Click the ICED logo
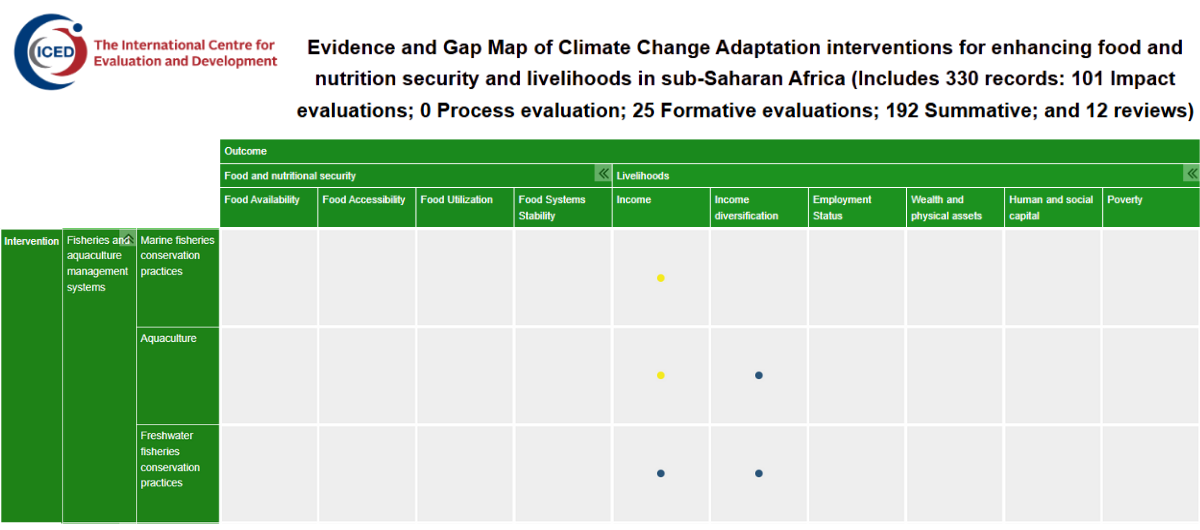The height and width of the screenshot is (530, 1200). (x=50, y=52)
